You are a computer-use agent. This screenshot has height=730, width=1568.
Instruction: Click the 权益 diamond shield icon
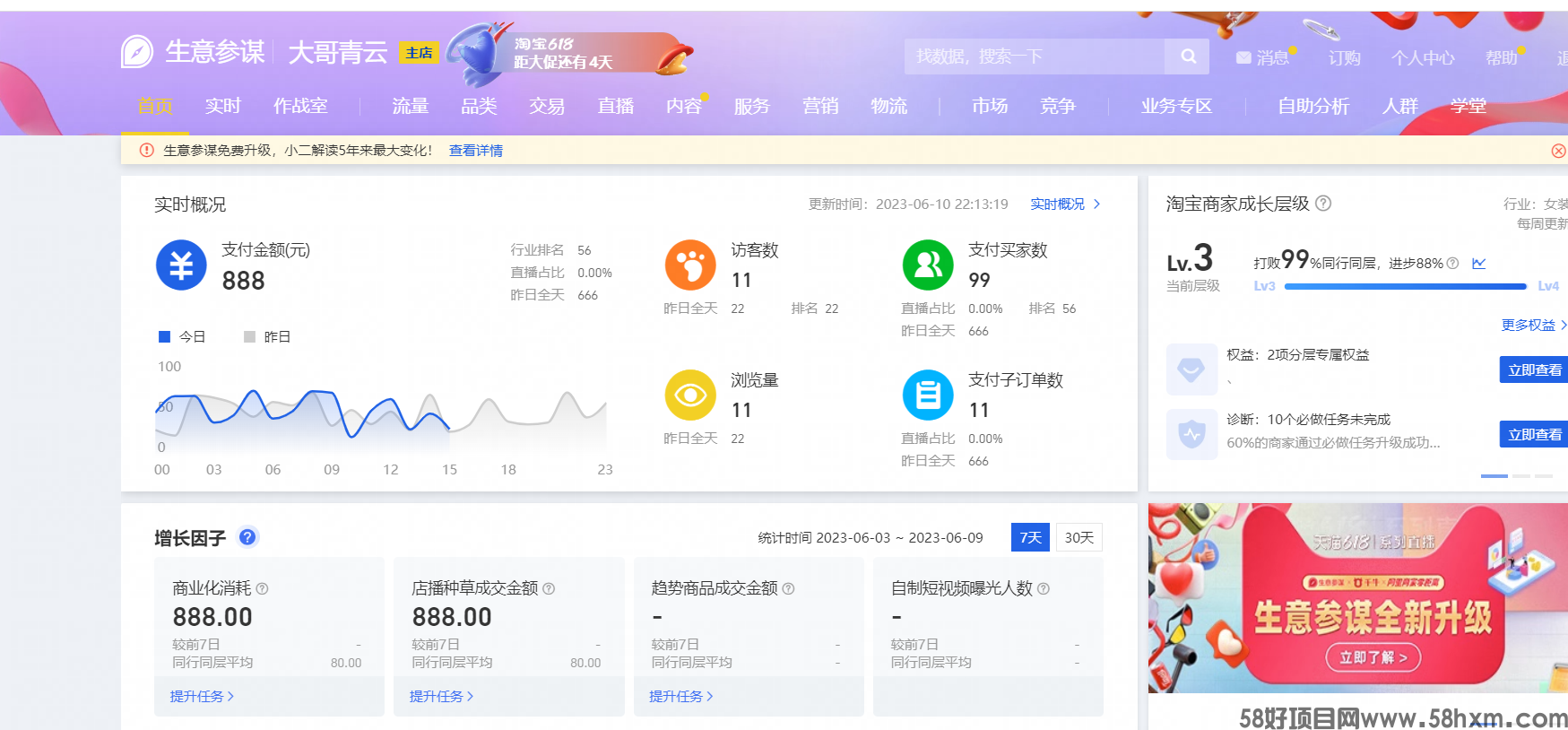pos(1191,369)
